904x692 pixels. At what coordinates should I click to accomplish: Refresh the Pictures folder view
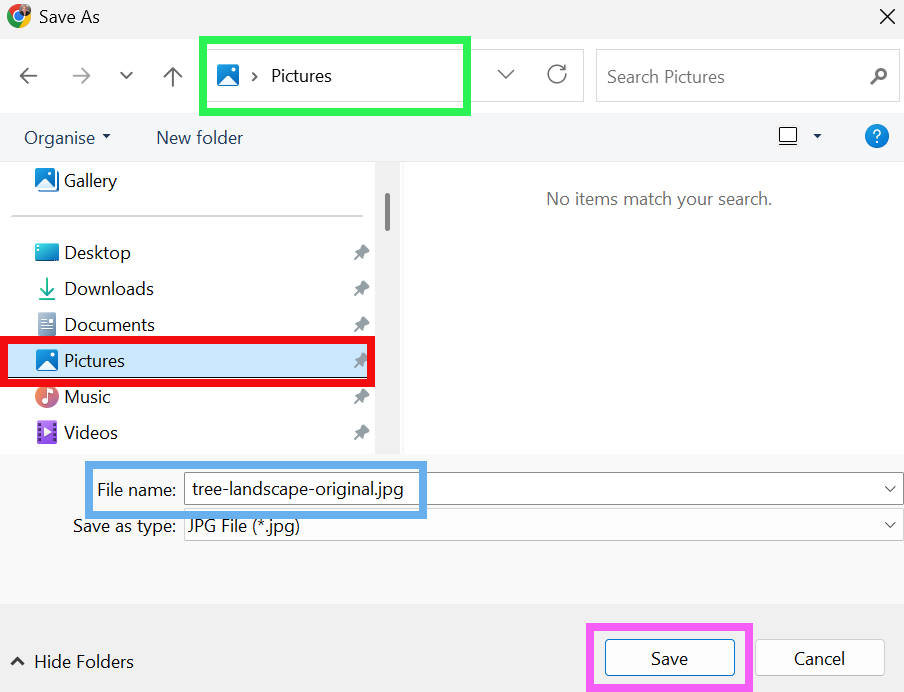[557, 74]
